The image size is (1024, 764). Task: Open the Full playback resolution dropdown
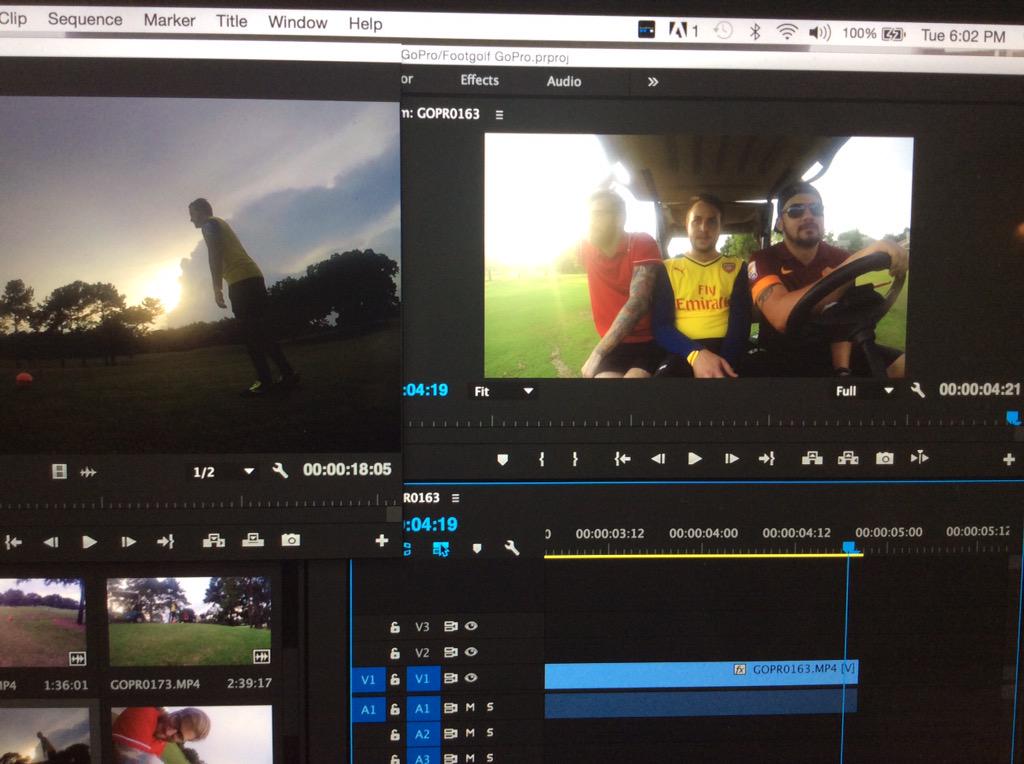[x=863, y=390]
